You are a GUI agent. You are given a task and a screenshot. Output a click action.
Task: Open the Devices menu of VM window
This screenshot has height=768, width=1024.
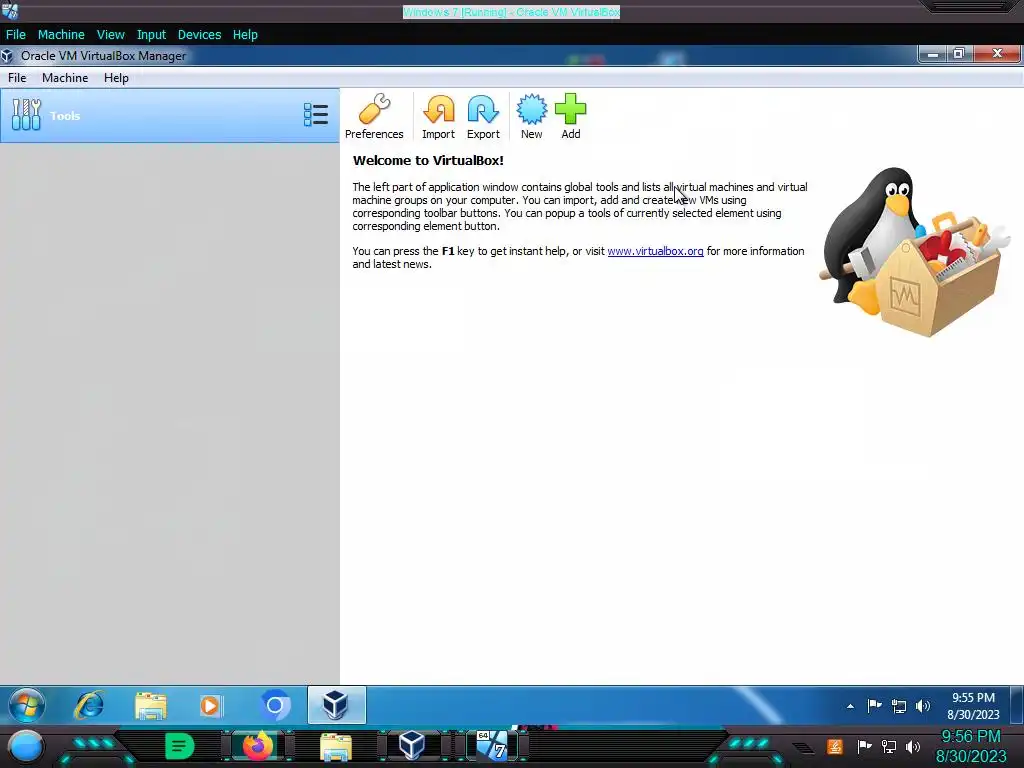199,35
